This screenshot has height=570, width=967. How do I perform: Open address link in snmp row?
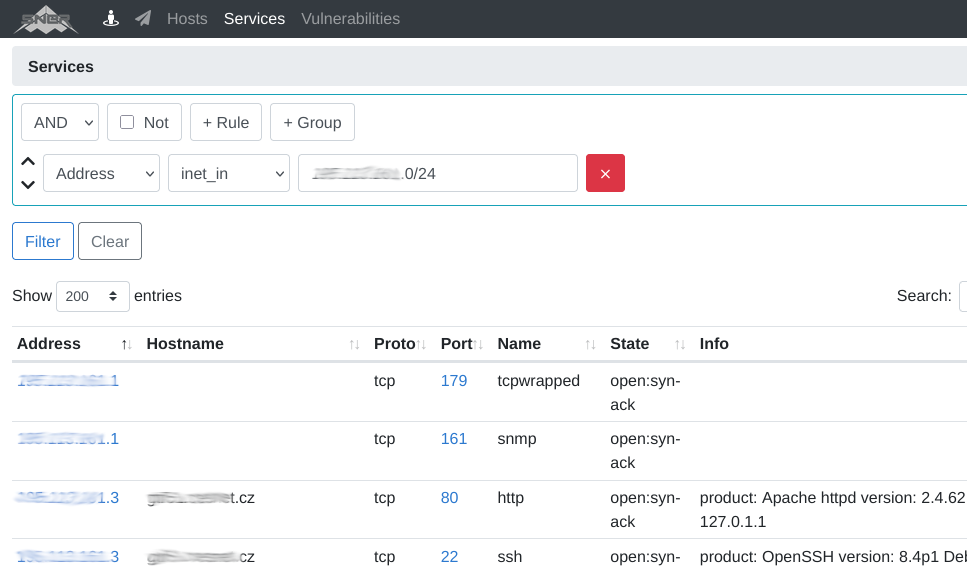(x=68, y=439)
